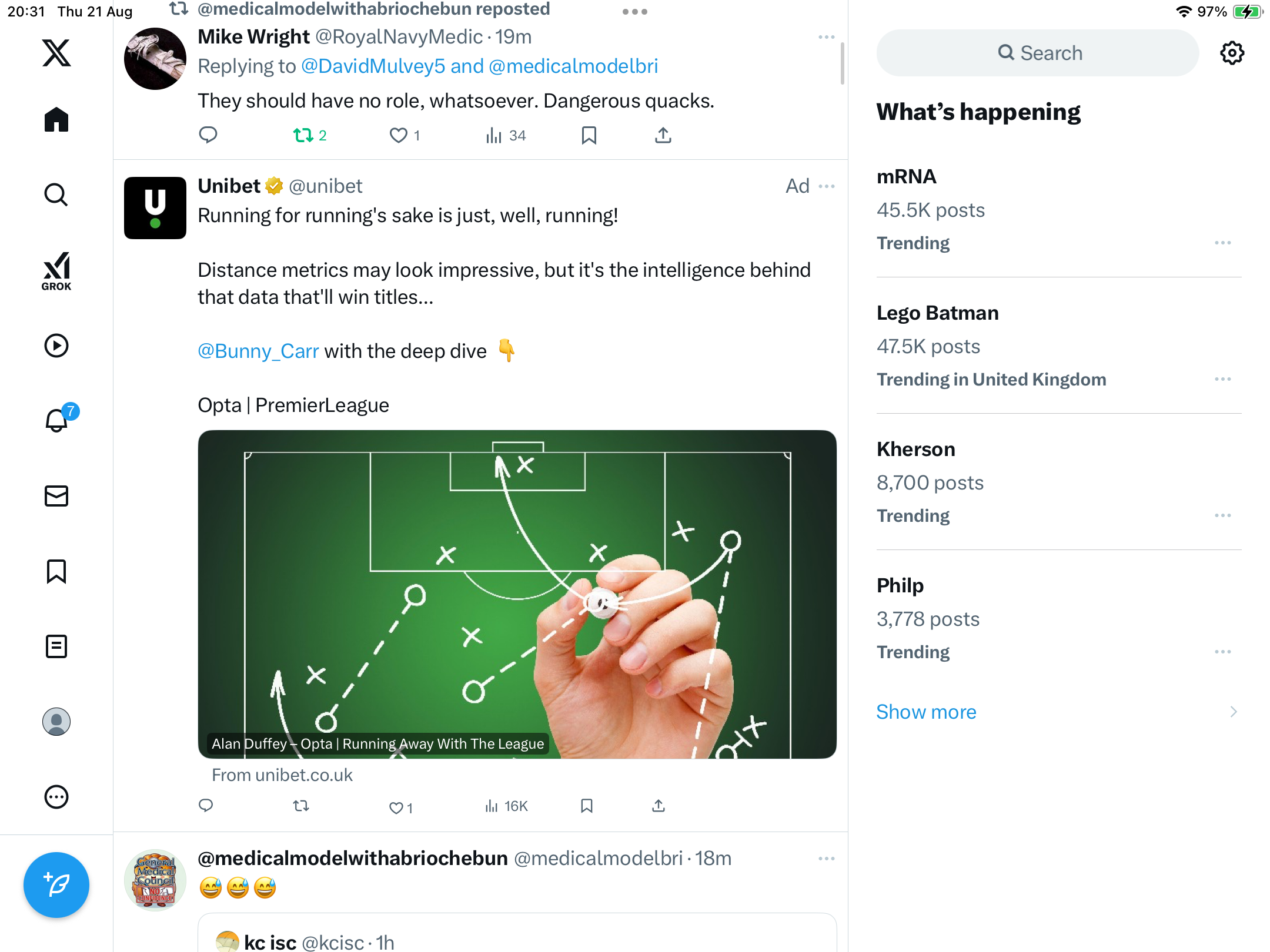Open the Notifications bell
The width and height of the screenshot is (1270, 952).
56,421
